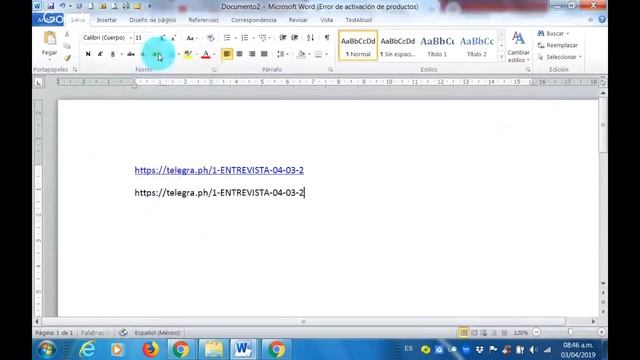The height and width of the screenshot is (360, 640).
Task: Click the line spacing icon
Action: (x=280, y=54)
